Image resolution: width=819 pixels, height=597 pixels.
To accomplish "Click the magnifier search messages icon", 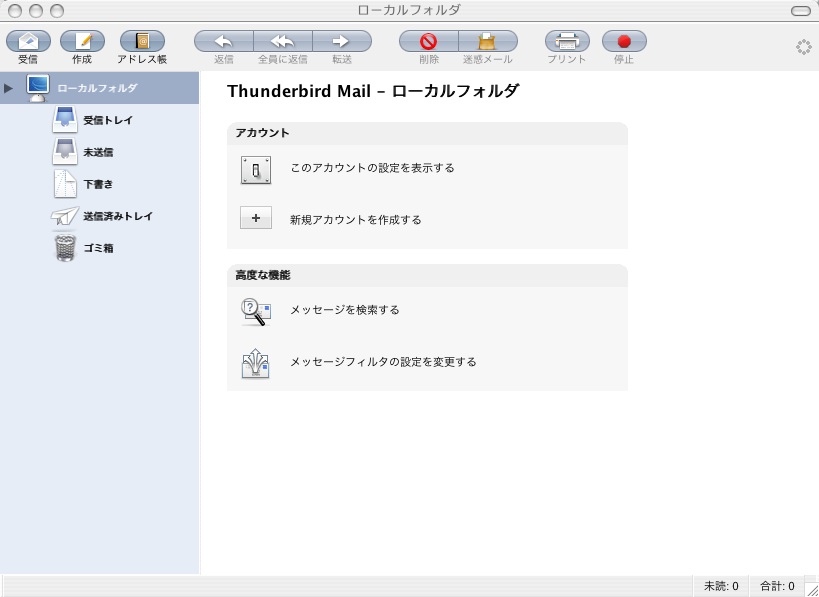I will click(256, 312).
